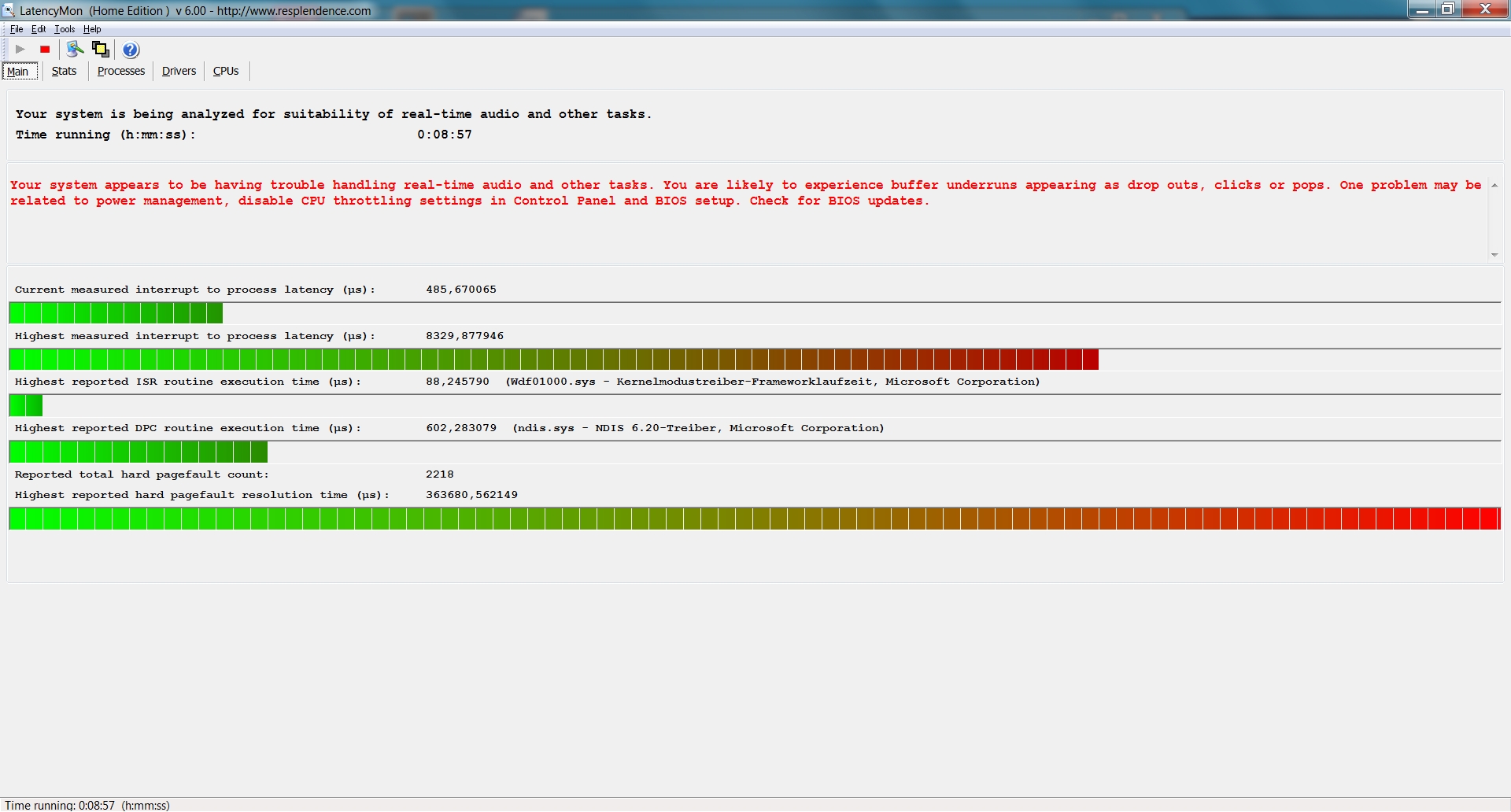Open the Tools menu

65,29
